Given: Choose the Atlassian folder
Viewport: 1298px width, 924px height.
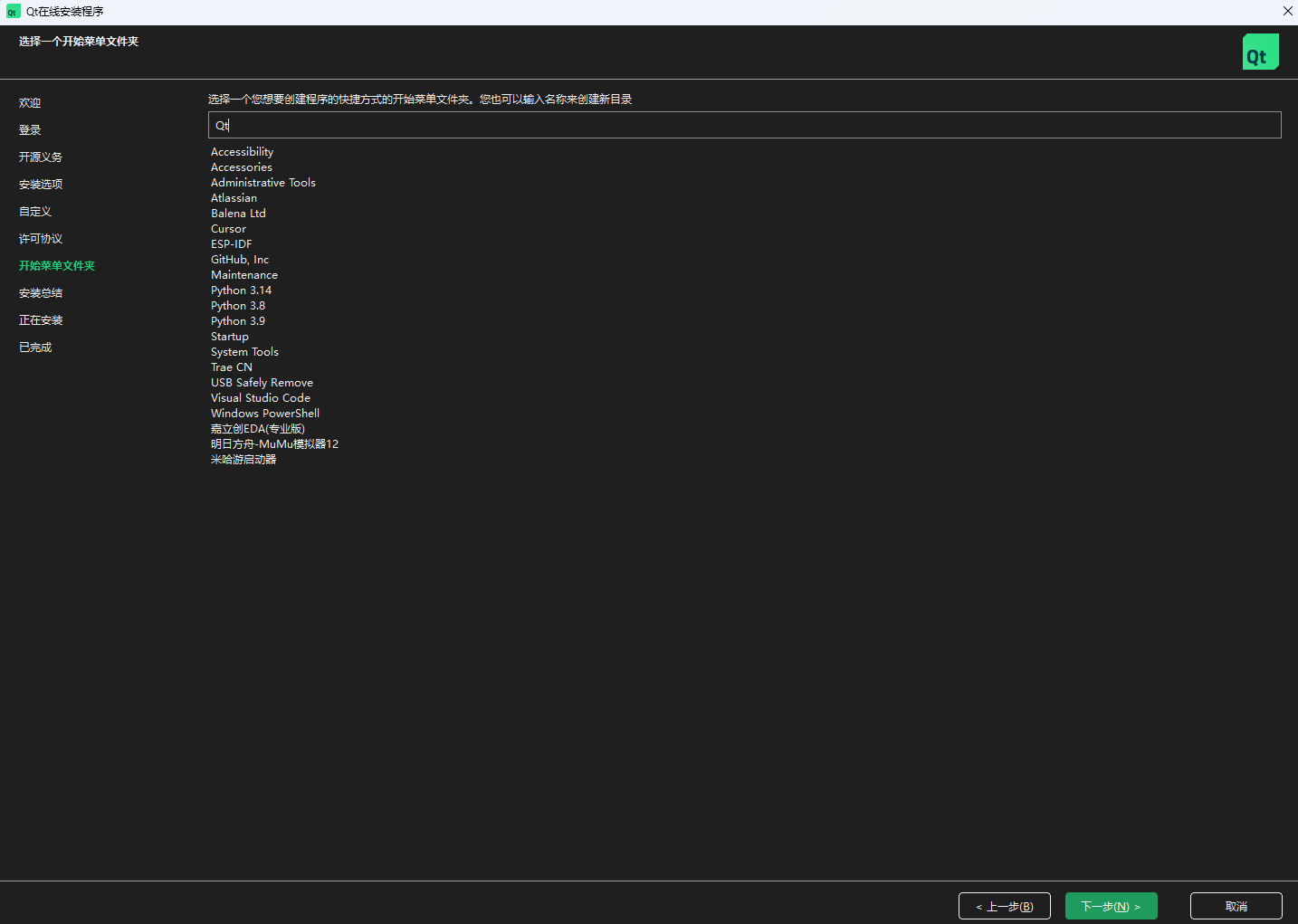Looking at the screenshot, I should (234, 198).
